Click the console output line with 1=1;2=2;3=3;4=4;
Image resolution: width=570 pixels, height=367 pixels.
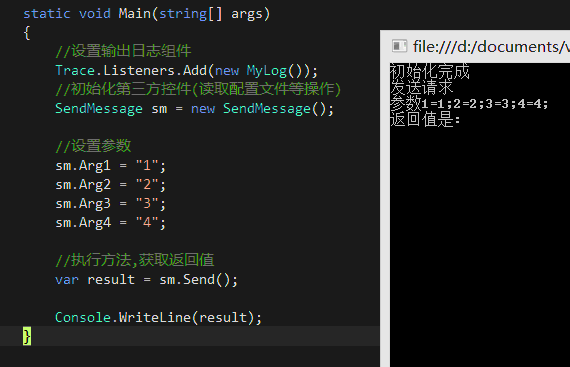tap(469, 104)
